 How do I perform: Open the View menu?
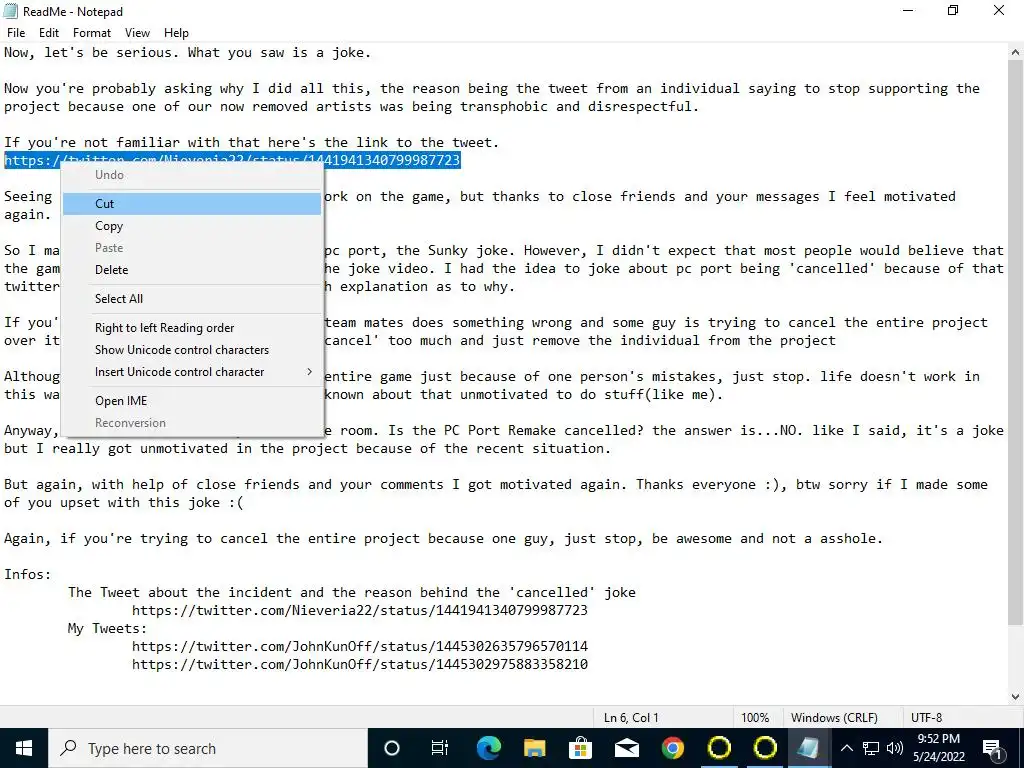pos(137,33)
